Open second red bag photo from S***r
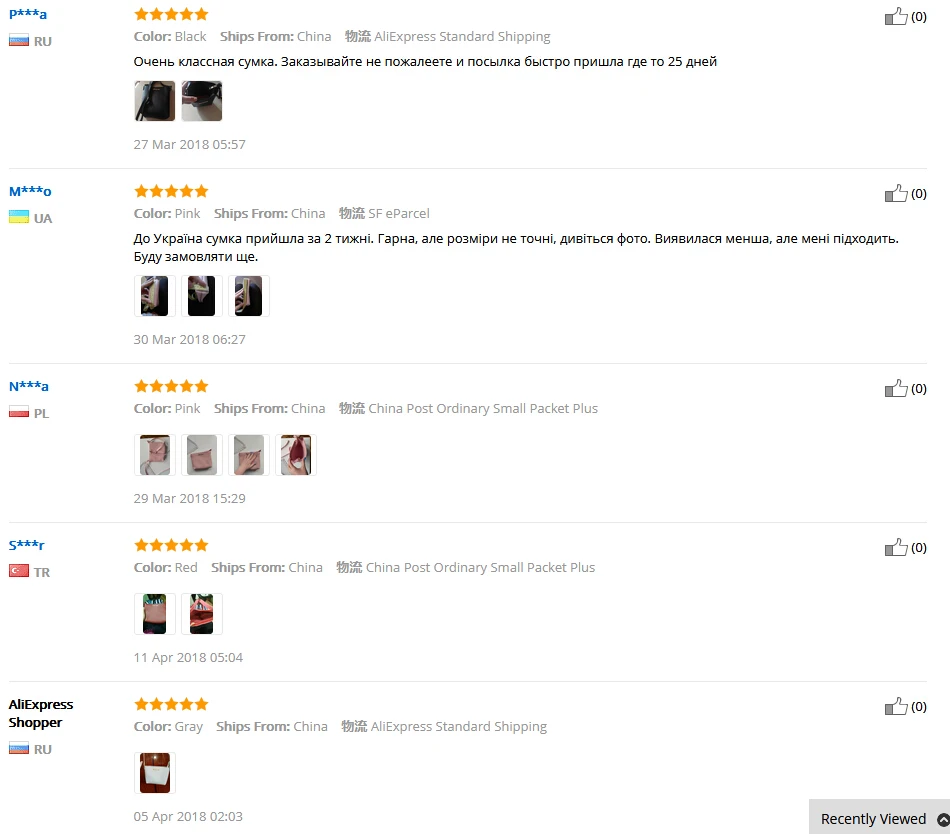 (202, 614)
